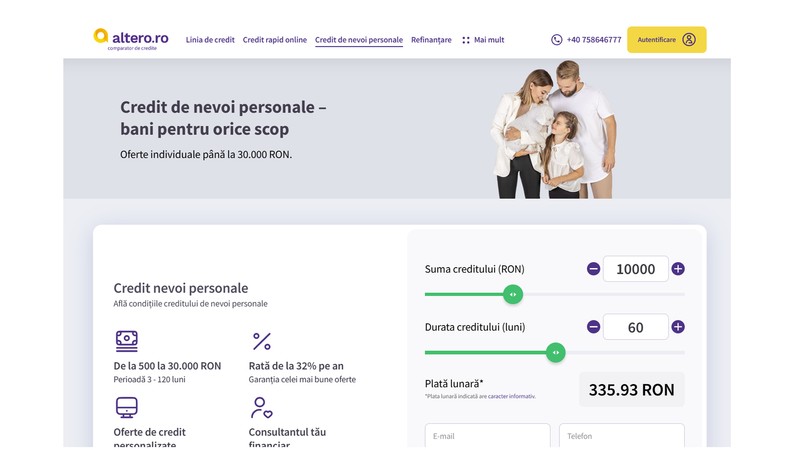This screenshot has height=450, width=800.
Task: Go to Credit rapid online
Action: (x=274, y=40)
